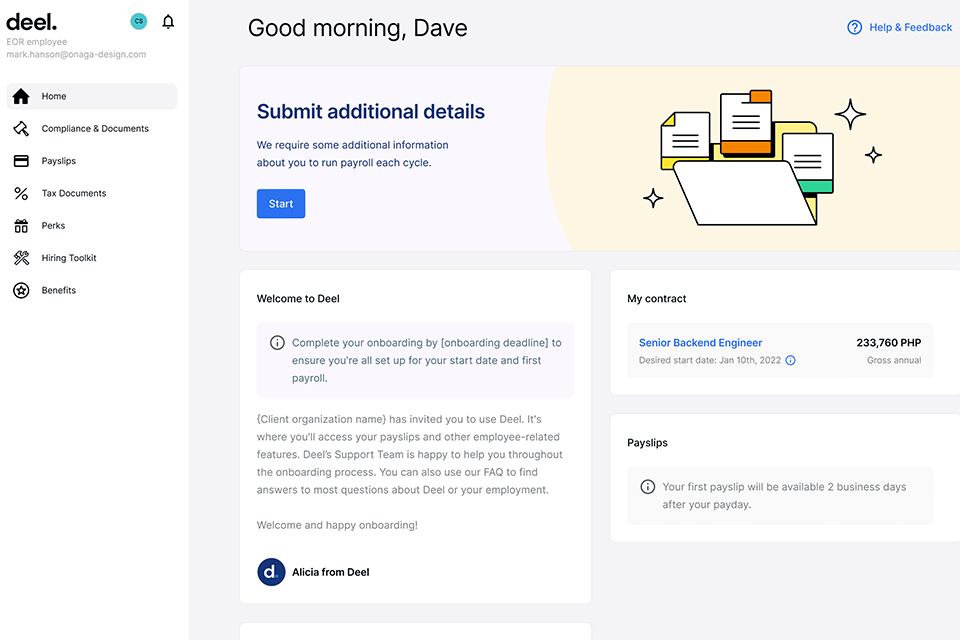Click the deel. logo

coord(31,23)
